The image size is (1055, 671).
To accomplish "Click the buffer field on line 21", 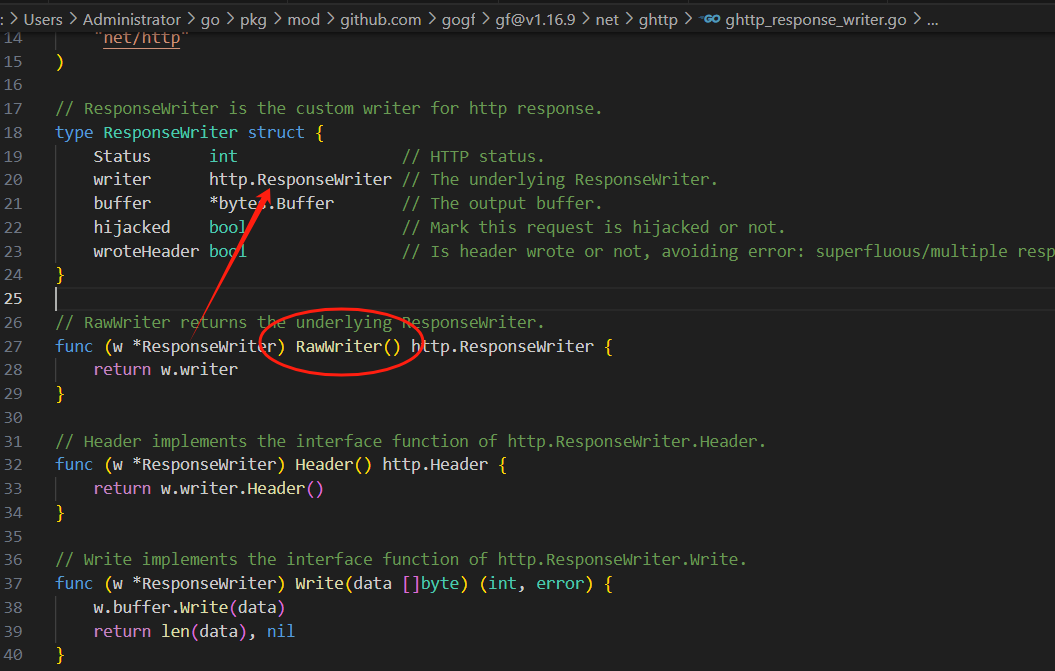I will click(x=122, y=203).
